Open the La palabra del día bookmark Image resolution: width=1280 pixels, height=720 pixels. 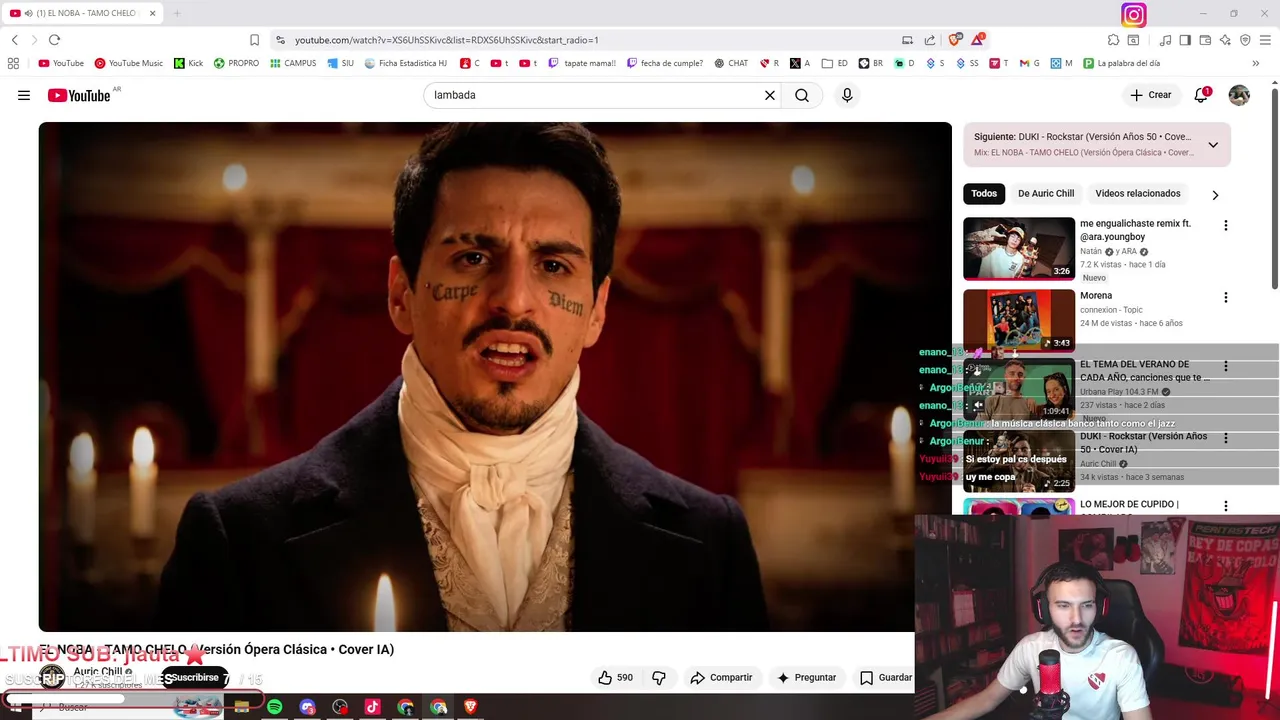pos(1121,63)
